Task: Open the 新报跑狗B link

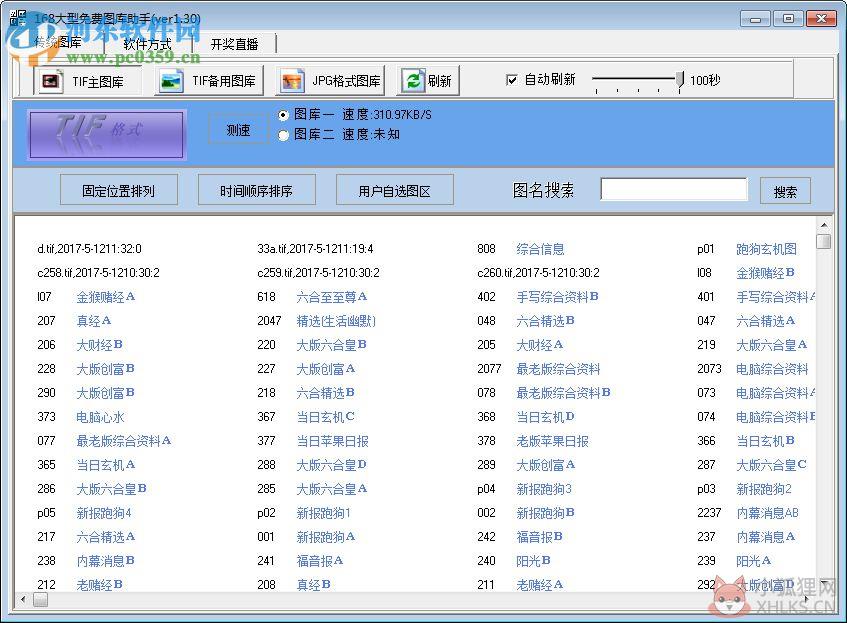Action: 546,513
